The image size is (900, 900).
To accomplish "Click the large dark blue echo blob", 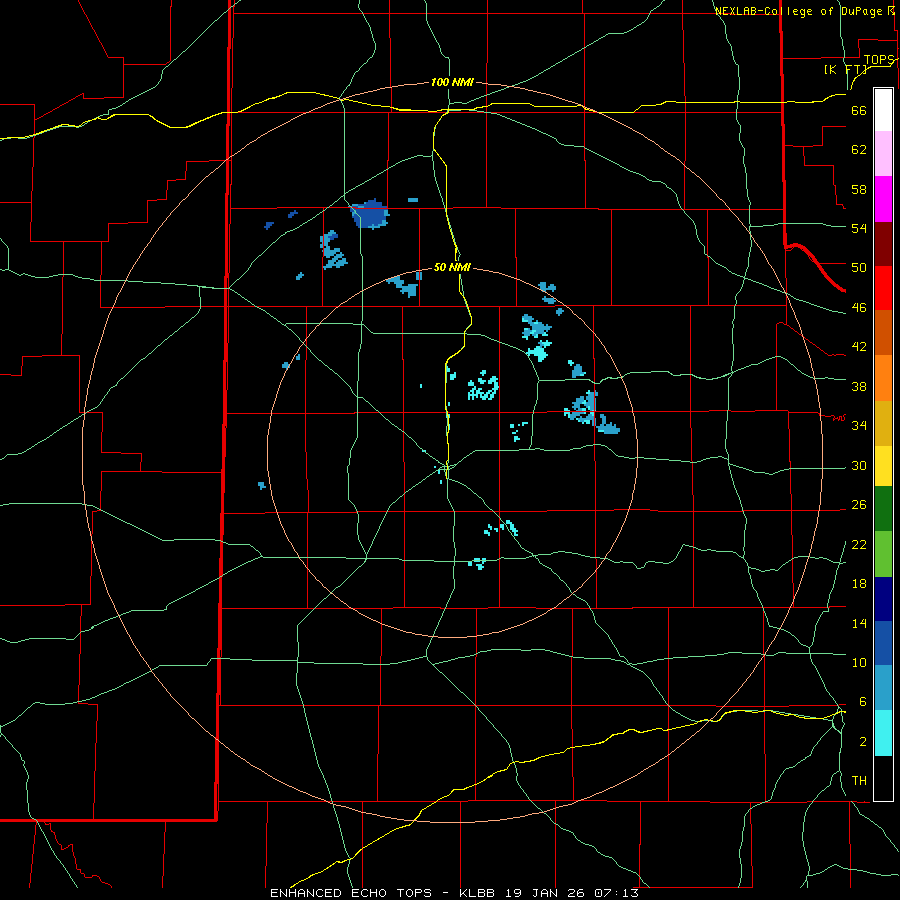I will (x=370, y=214).
